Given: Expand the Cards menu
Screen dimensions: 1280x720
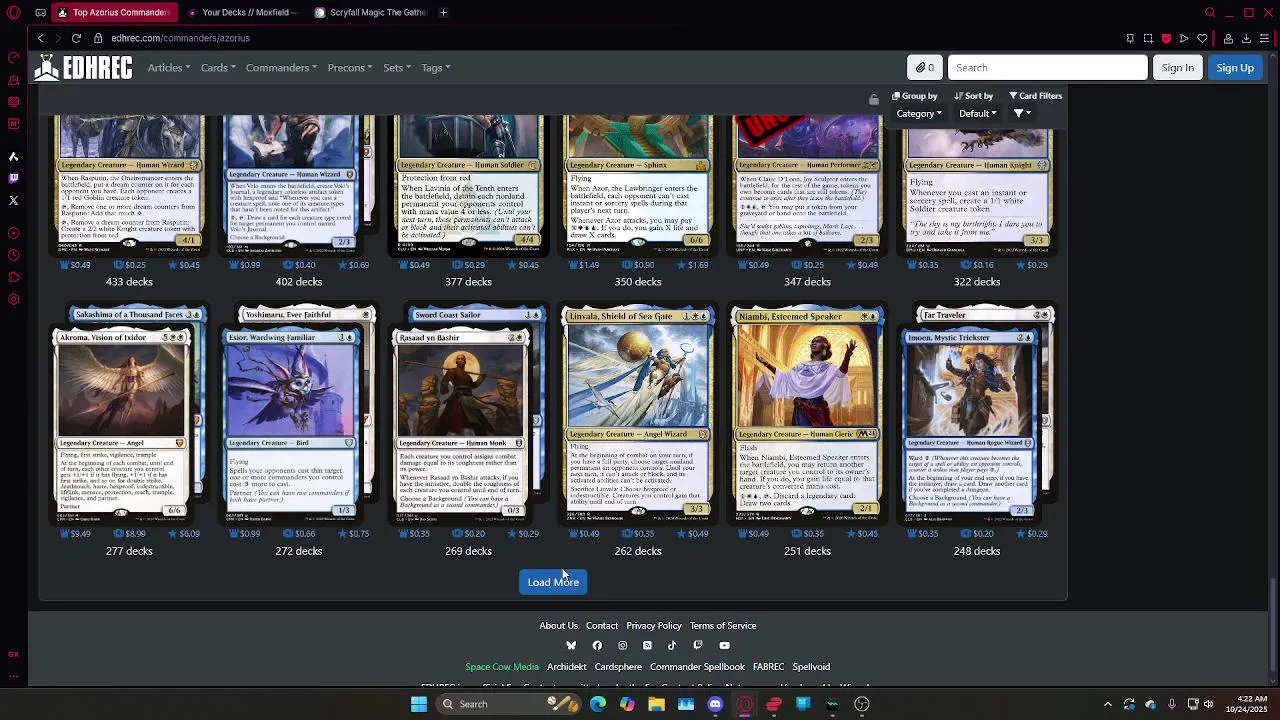Looking at the screenshot, I should pos(218,67).
